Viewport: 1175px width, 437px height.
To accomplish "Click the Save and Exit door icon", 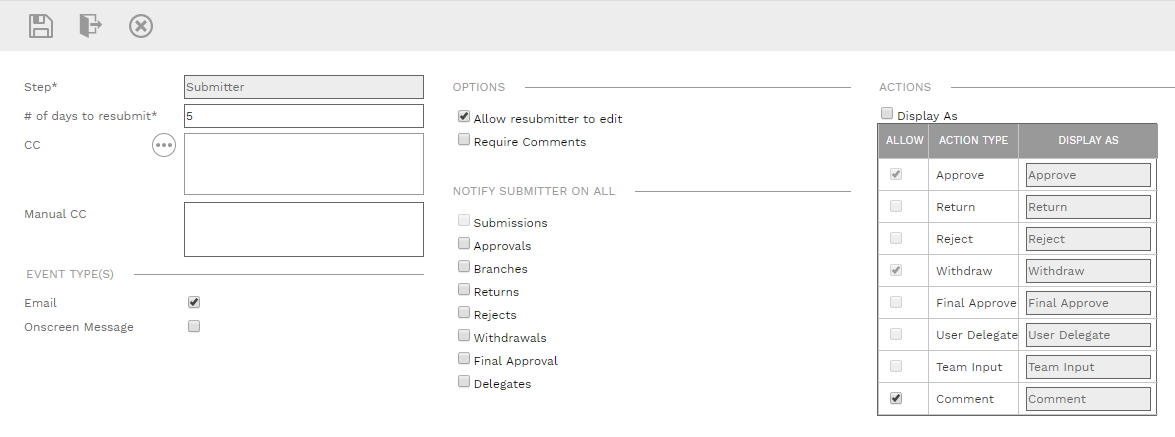I will point(91,26).
